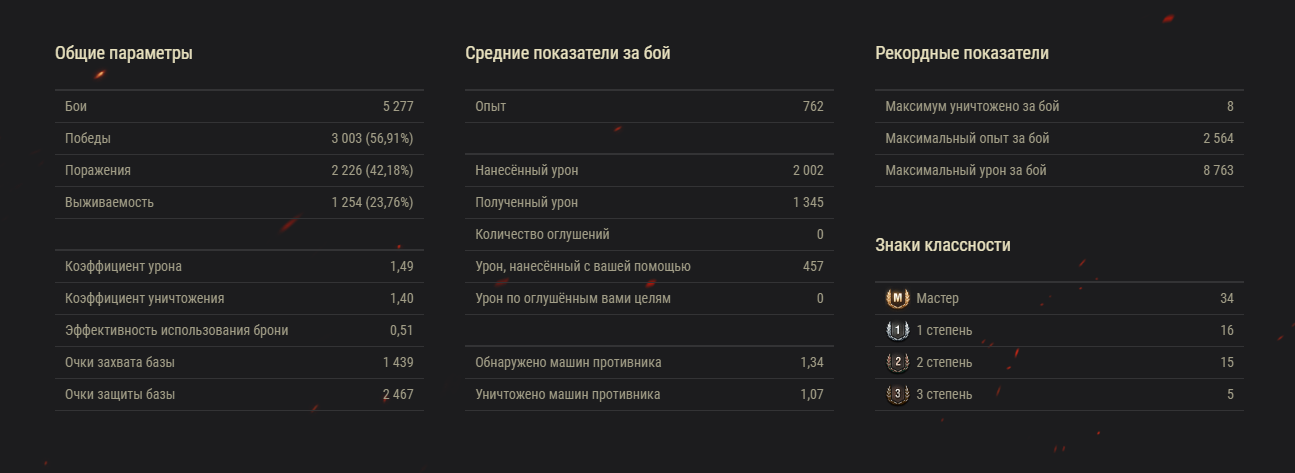Click Максимум уничтожено за бой row
The image size is (1295, 473).
(x=1059, y=106)
